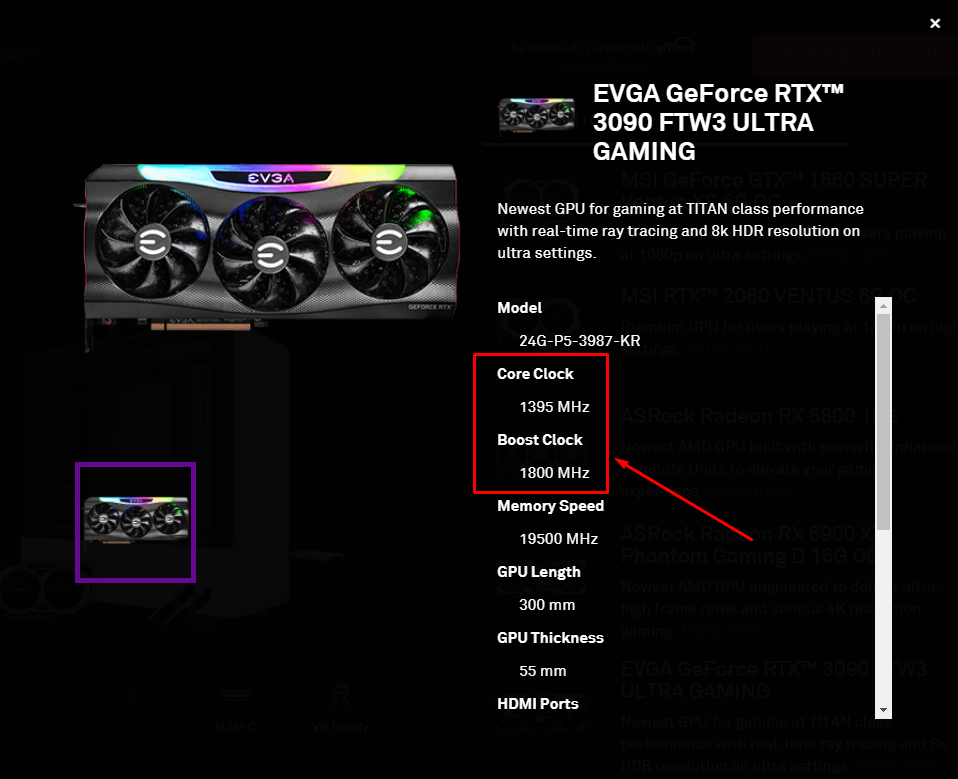Click the dimmed REVIEW & CHECKOUT button
This screenshot has width=958, height=779.
coord(854,56)
